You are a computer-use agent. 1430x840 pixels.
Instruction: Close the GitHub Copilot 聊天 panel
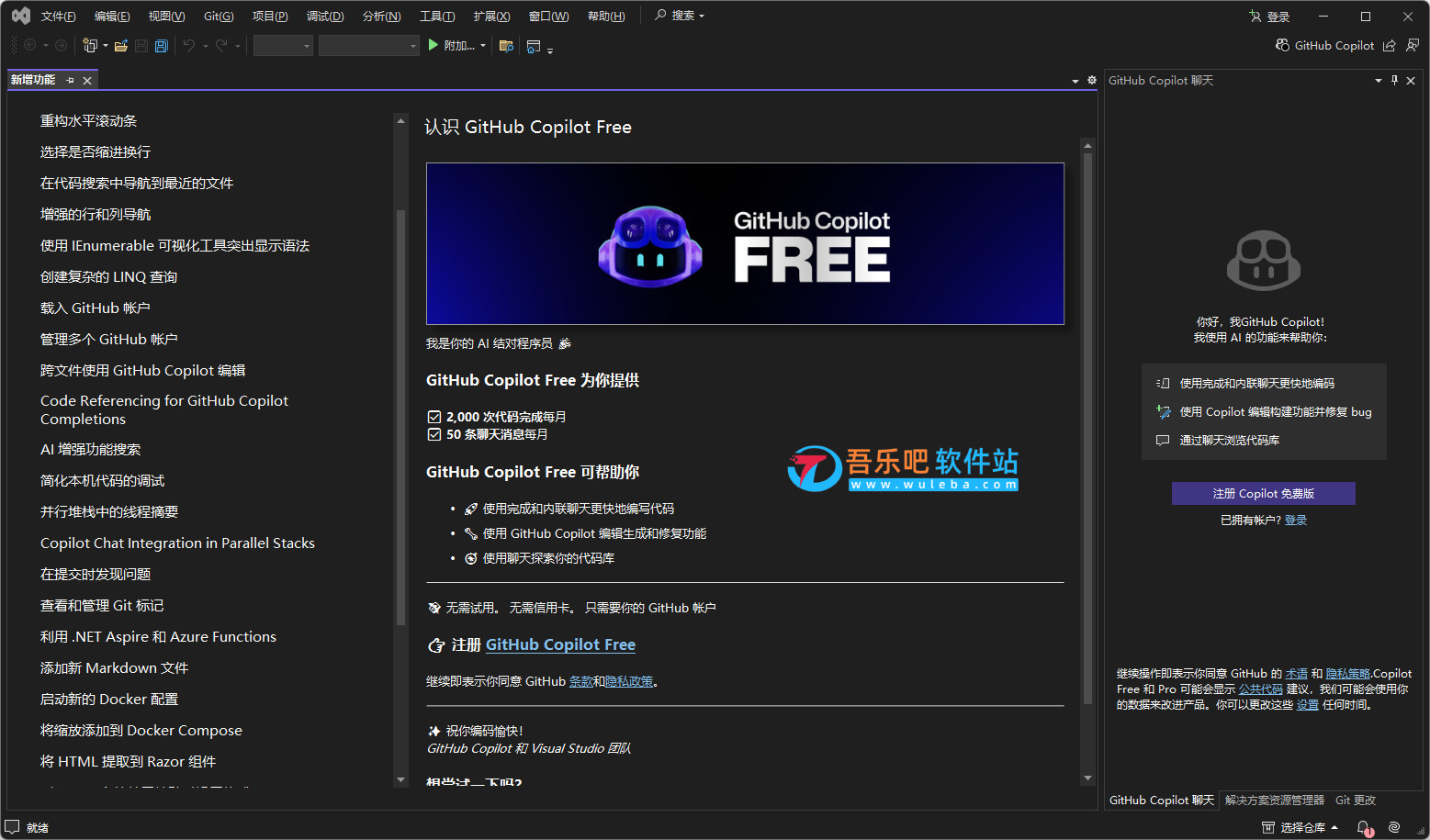1411,81
